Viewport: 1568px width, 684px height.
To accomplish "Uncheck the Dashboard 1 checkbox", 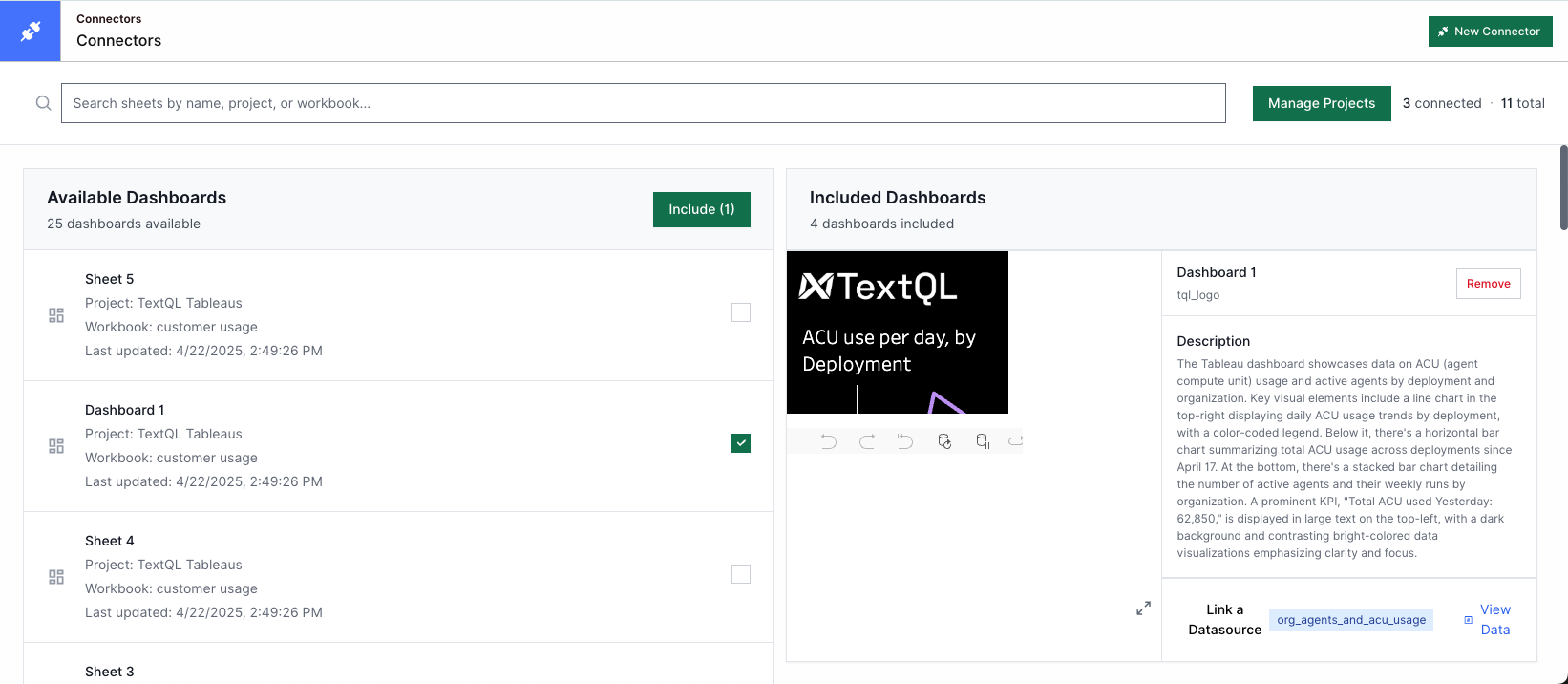I will click(x=741, y=443).
